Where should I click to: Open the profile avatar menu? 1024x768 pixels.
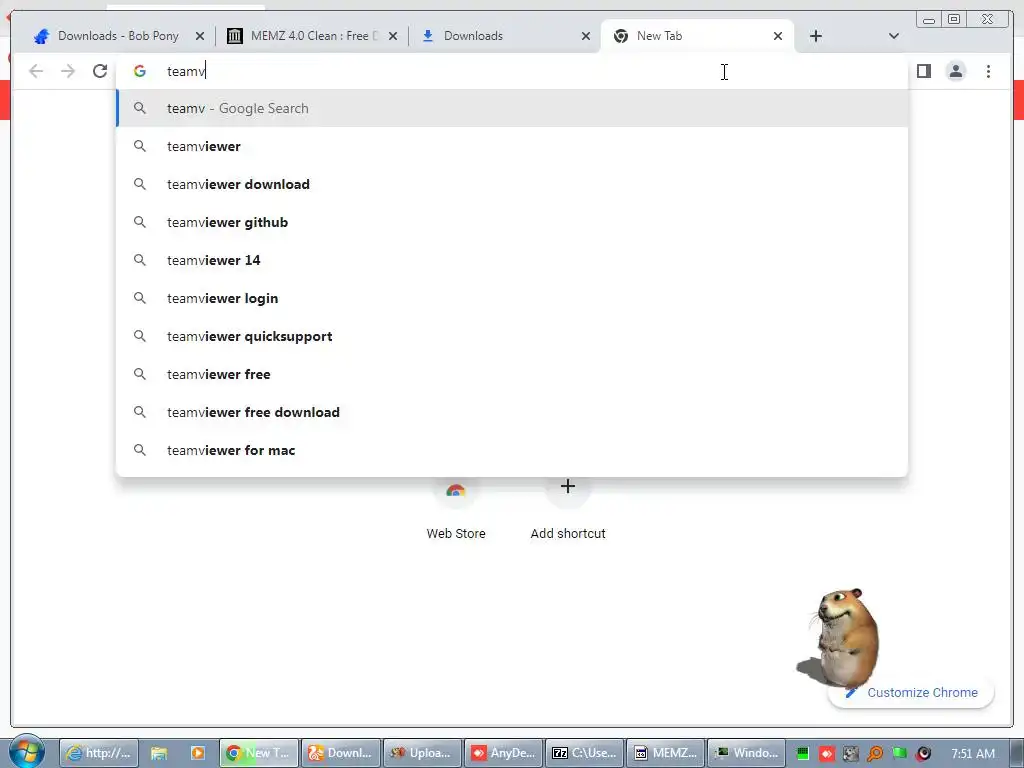tap(955, 71)
